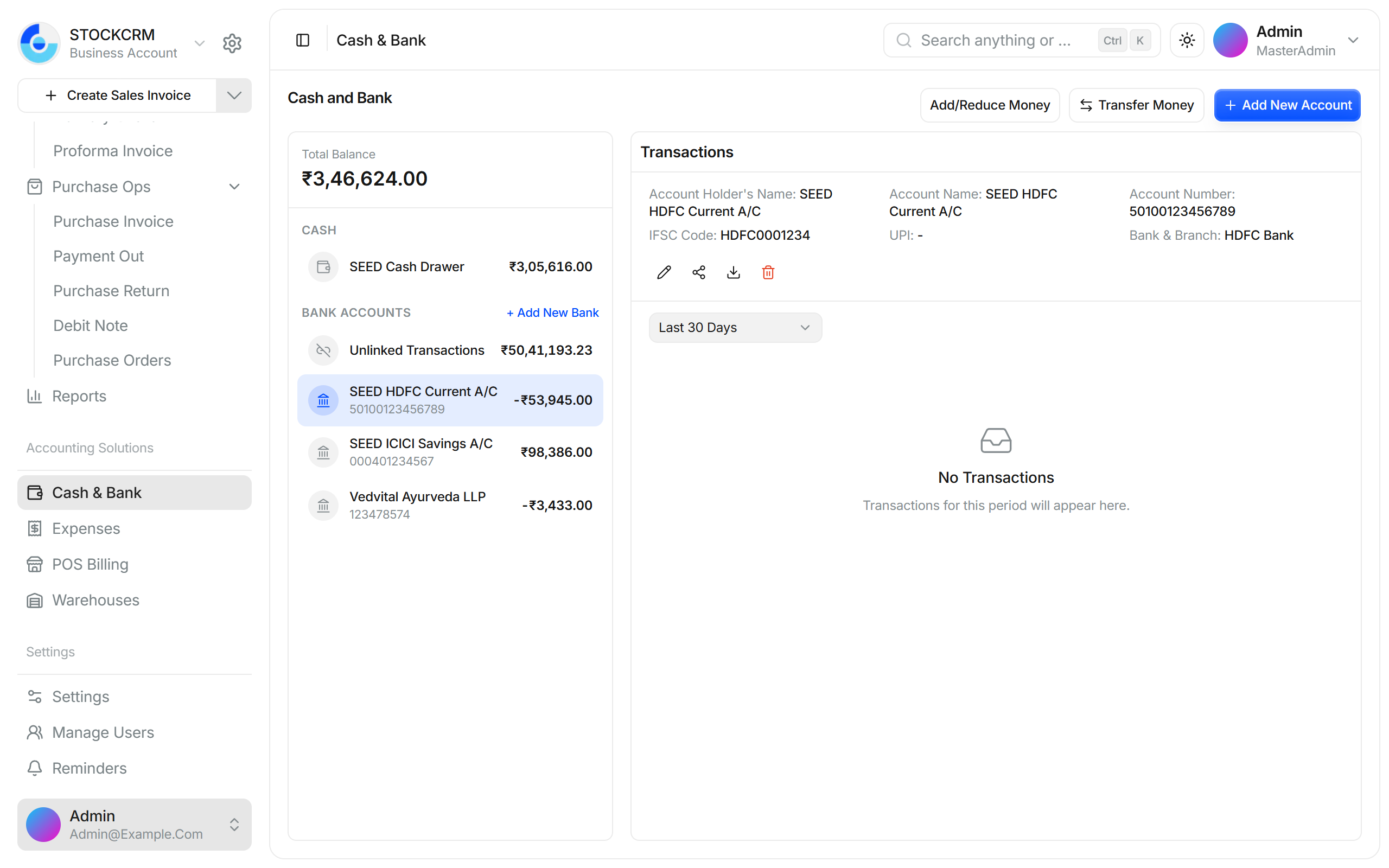The height and width of the screenshot is (868, 1389).
Task: Click the Create Sales Invoice button
Action: click(118, 95)
